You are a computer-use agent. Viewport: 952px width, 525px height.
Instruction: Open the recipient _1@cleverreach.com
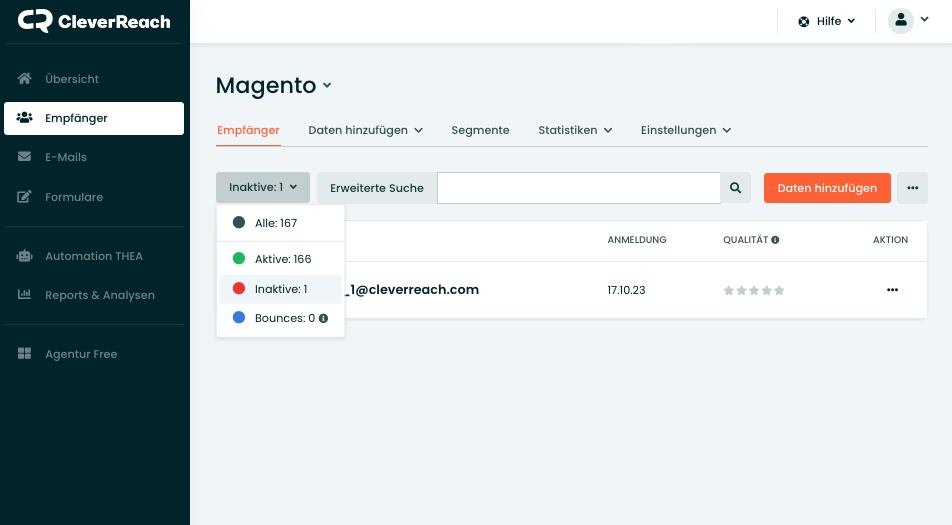click(412, 290)
